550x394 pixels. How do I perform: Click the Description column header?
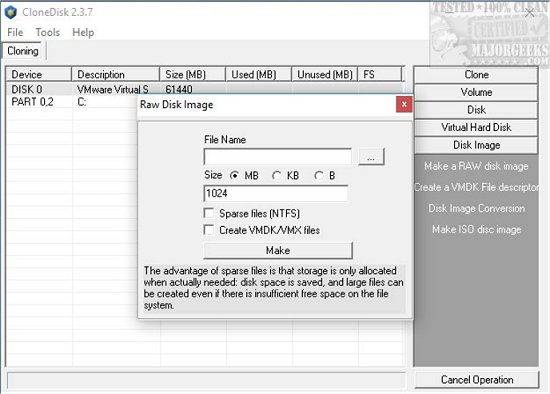(115, 74)
